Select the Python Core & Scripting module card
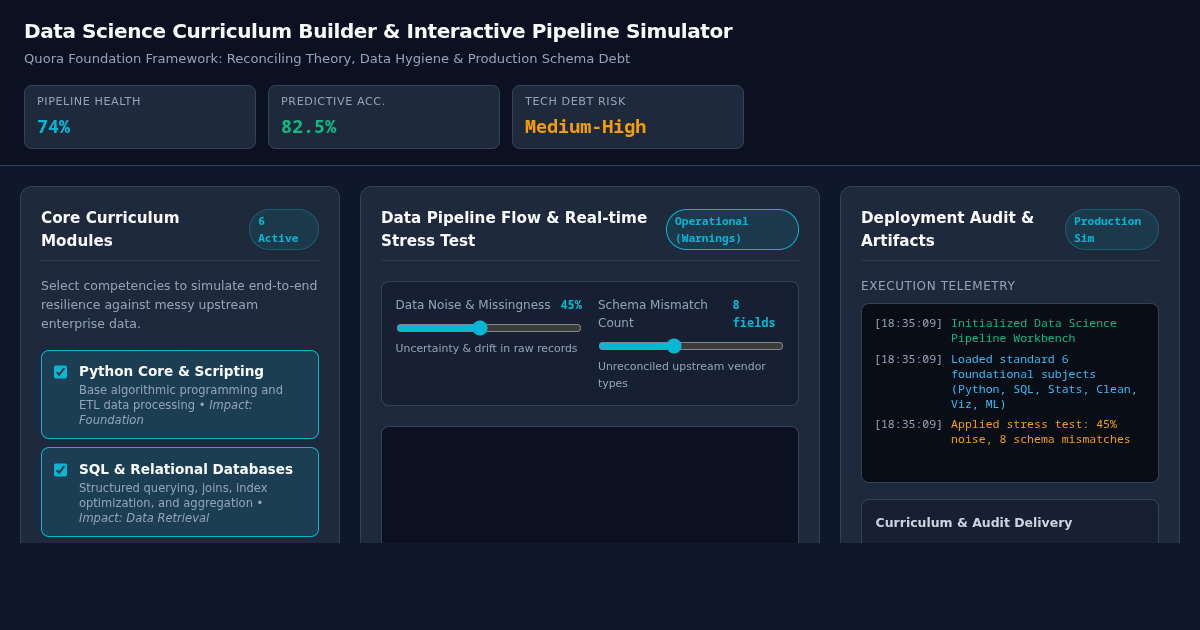This screenshot has height=630, width=1200. [x=180, y=394]
